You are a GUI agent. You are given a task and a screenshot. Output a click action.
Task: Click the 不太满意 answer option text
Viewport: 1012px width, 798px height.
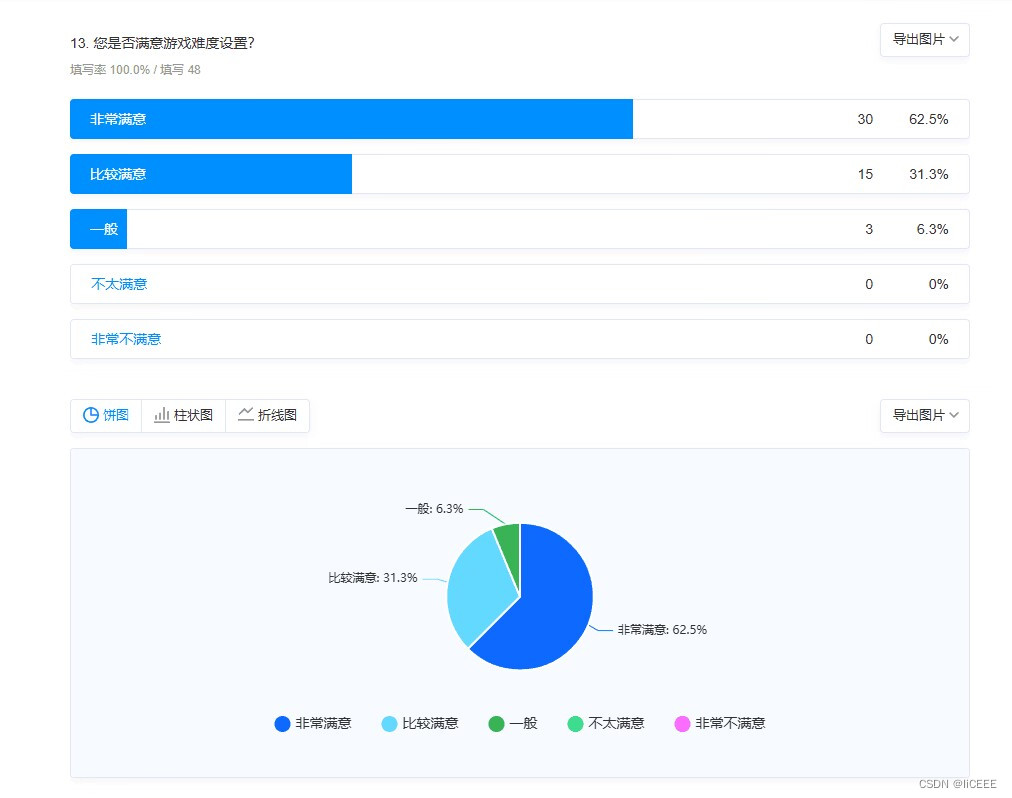(x=118, y=284)
